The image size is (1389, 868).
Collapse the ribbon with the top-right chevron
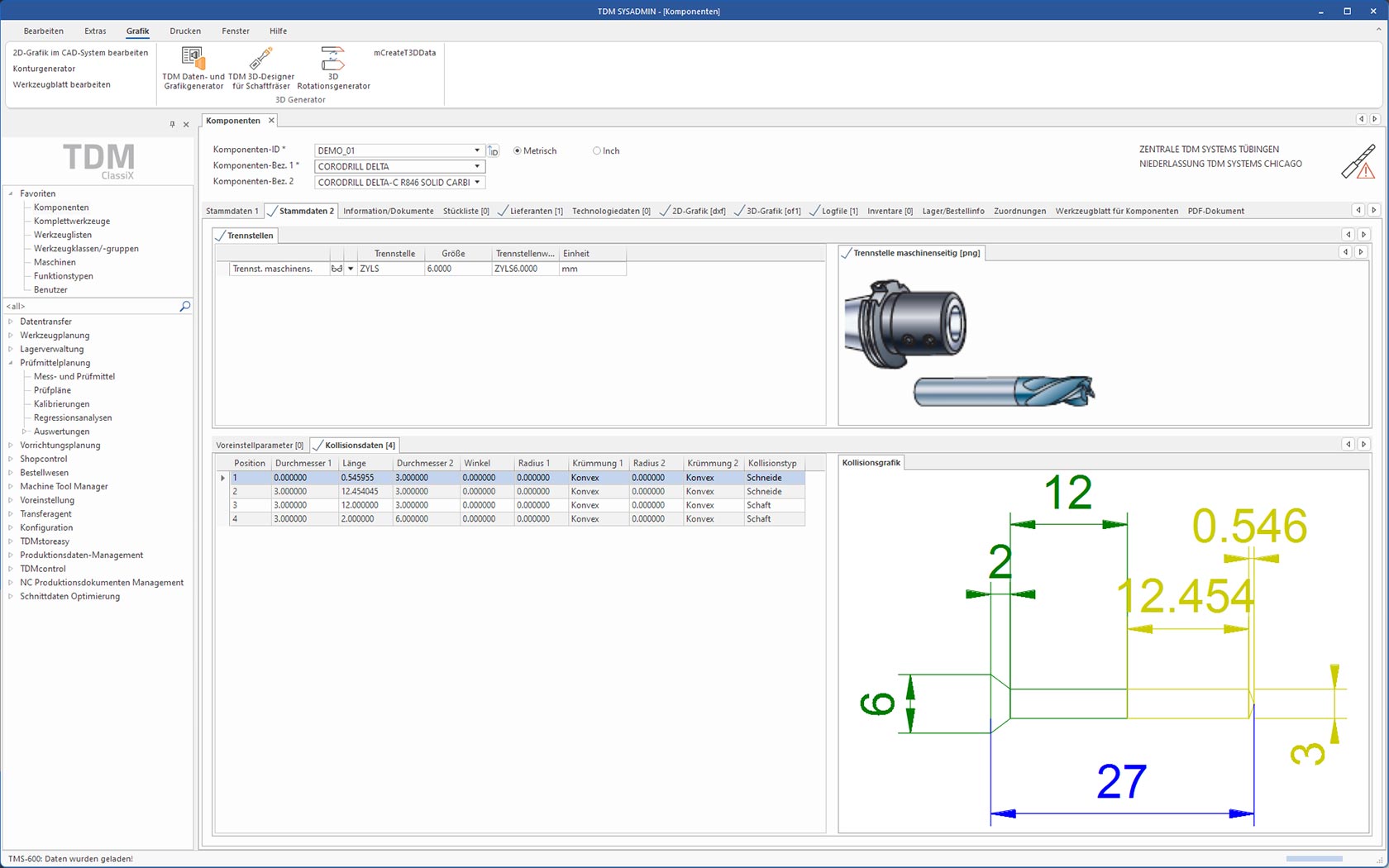tap(1378, 29)
